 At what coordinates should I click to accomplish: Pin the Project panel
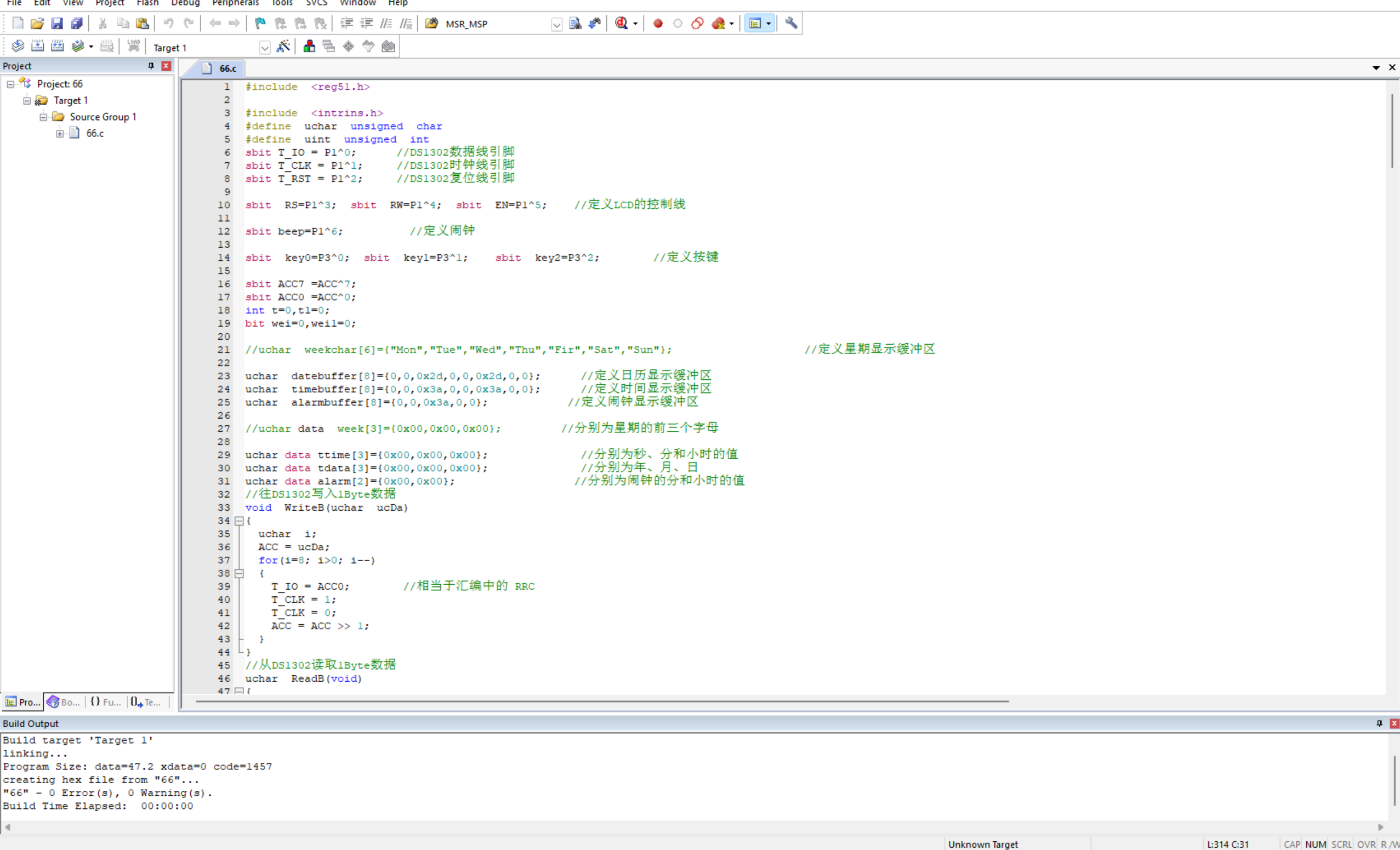pos(151,66)
